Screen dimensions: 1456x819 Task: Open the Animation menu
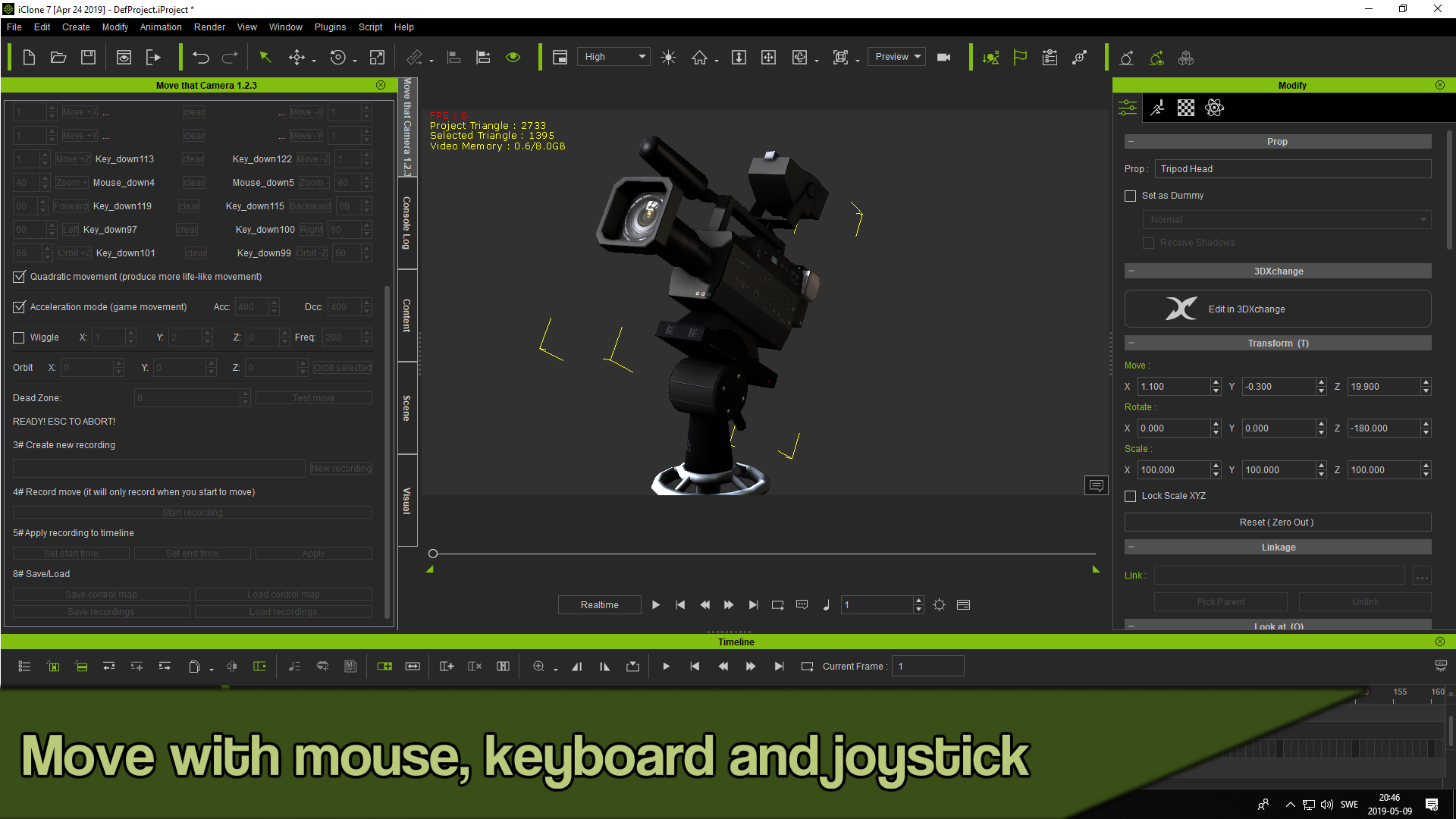pyautogui.click(x=161, y=27)
